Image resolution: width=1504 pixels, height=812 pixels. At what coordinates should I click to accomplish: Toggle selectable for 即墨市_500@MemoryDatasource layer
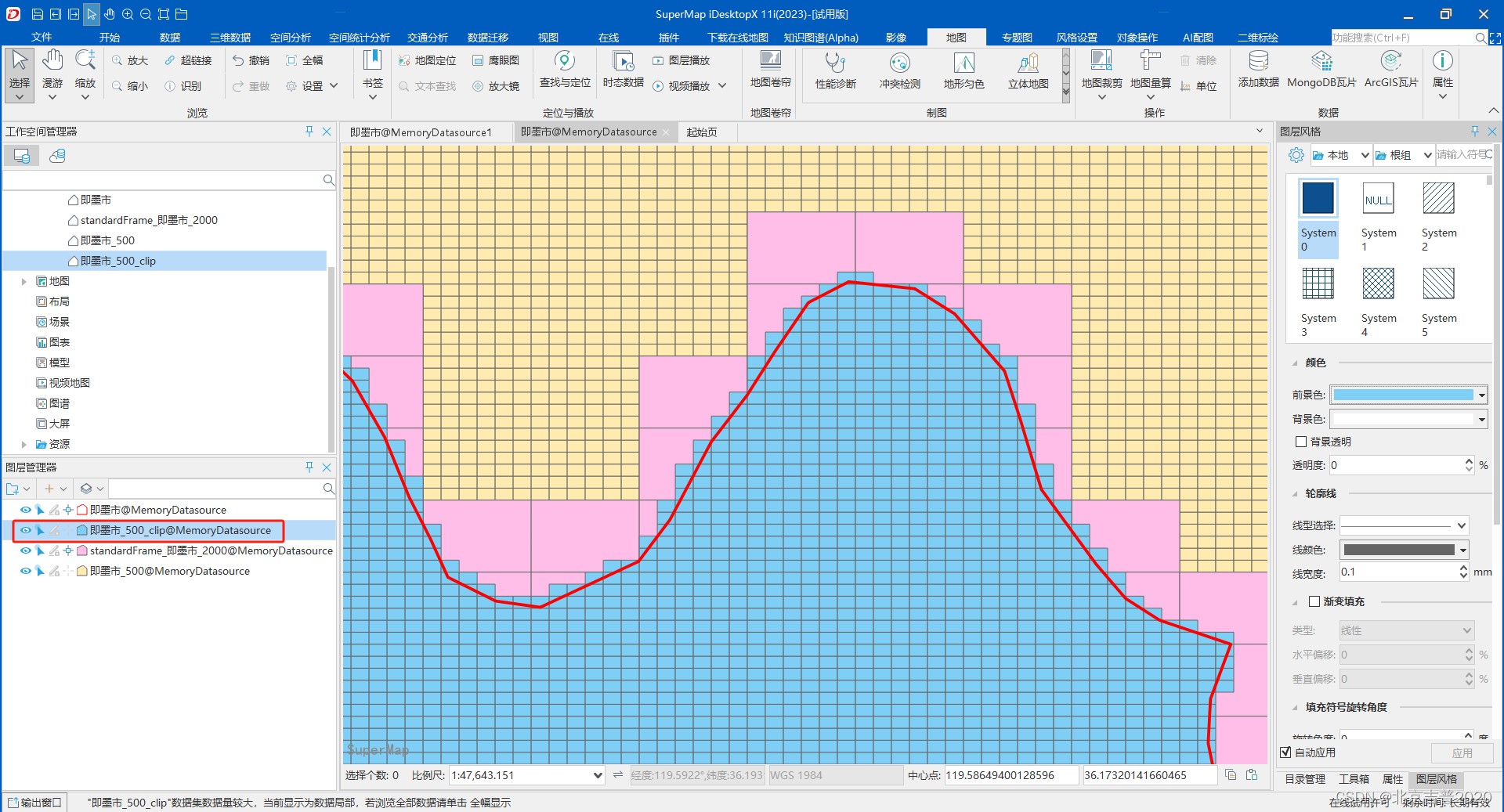(x=40, y=571)
